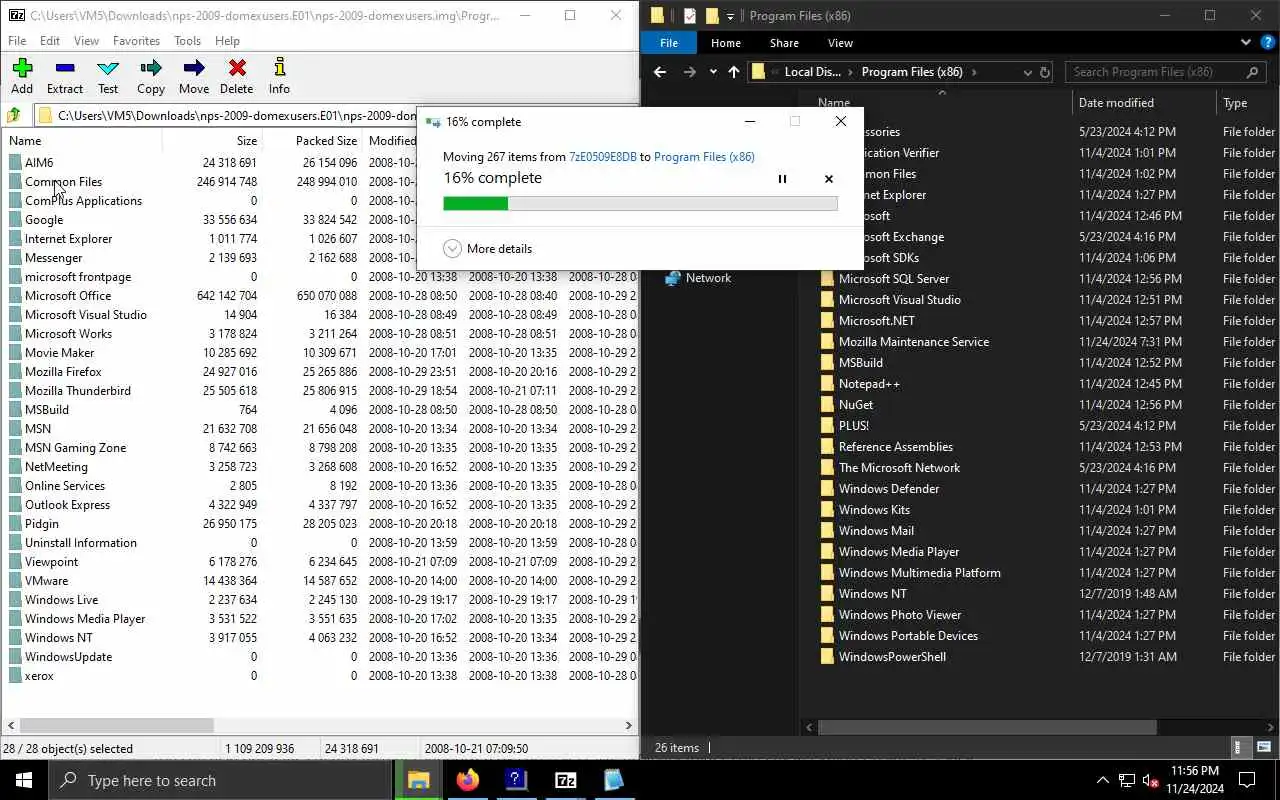Go up to parent folder in Explorer
Image resolution: width=1280 pixels, height=800 pixels.
click(734, 72)
